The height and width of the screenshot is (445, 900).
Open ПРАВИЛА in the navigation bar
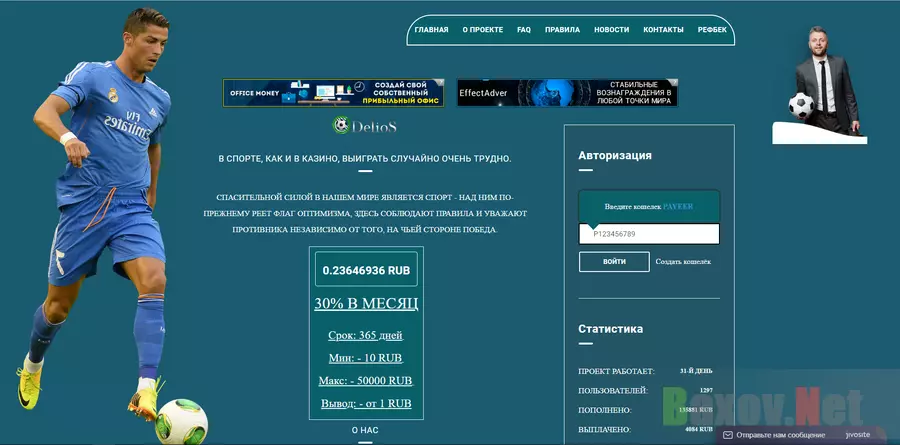(562, 30)
